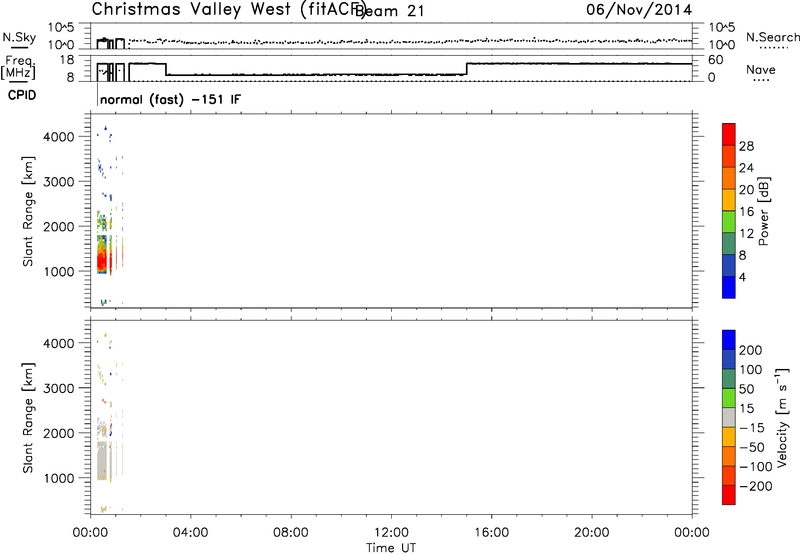Click the red bottom swatch of Velocity bar
The image size is (800, 554).
click(x=729, y=495)
